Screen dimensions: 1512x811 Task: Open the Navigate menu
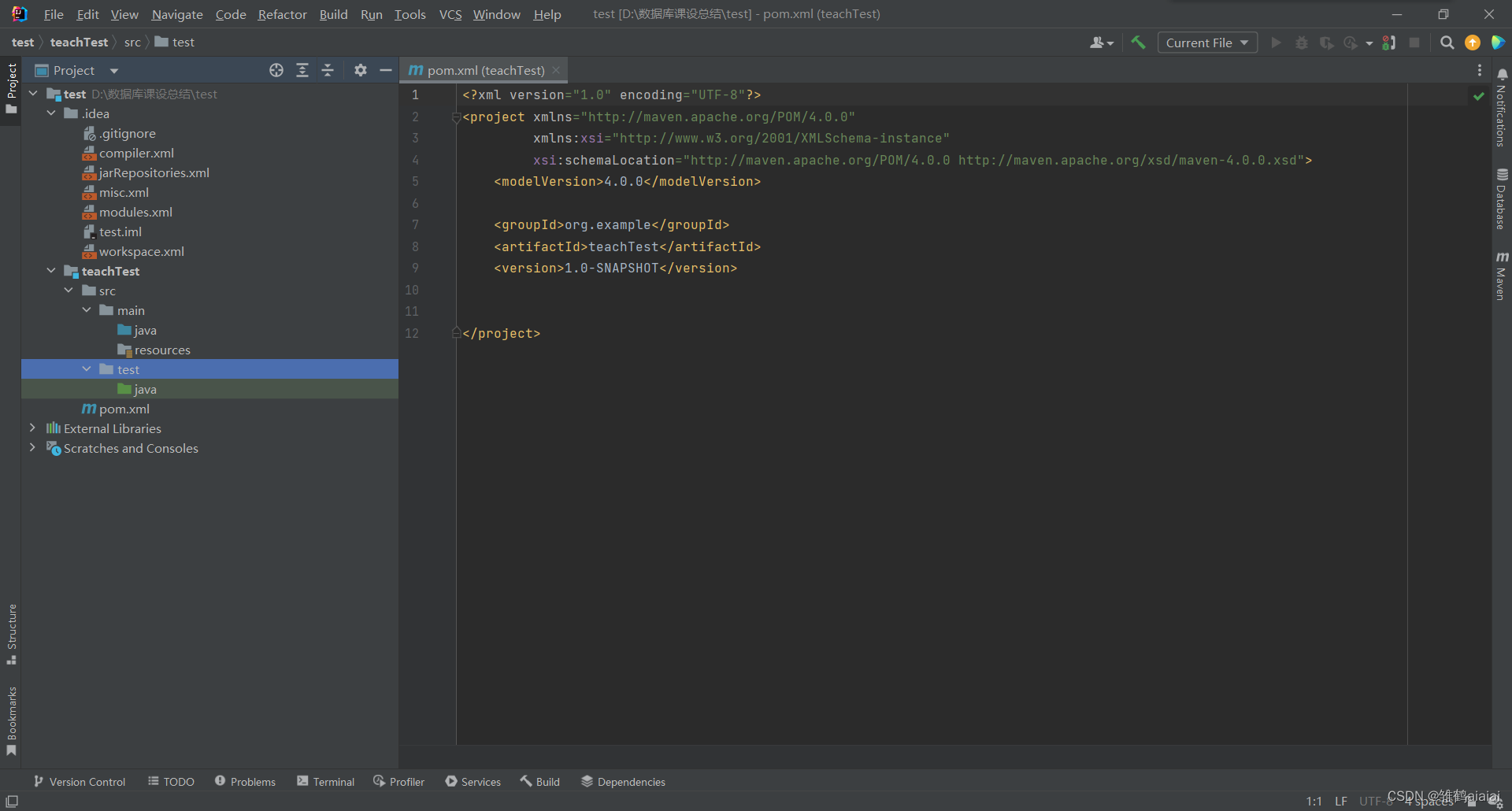(x=177, y=14)
